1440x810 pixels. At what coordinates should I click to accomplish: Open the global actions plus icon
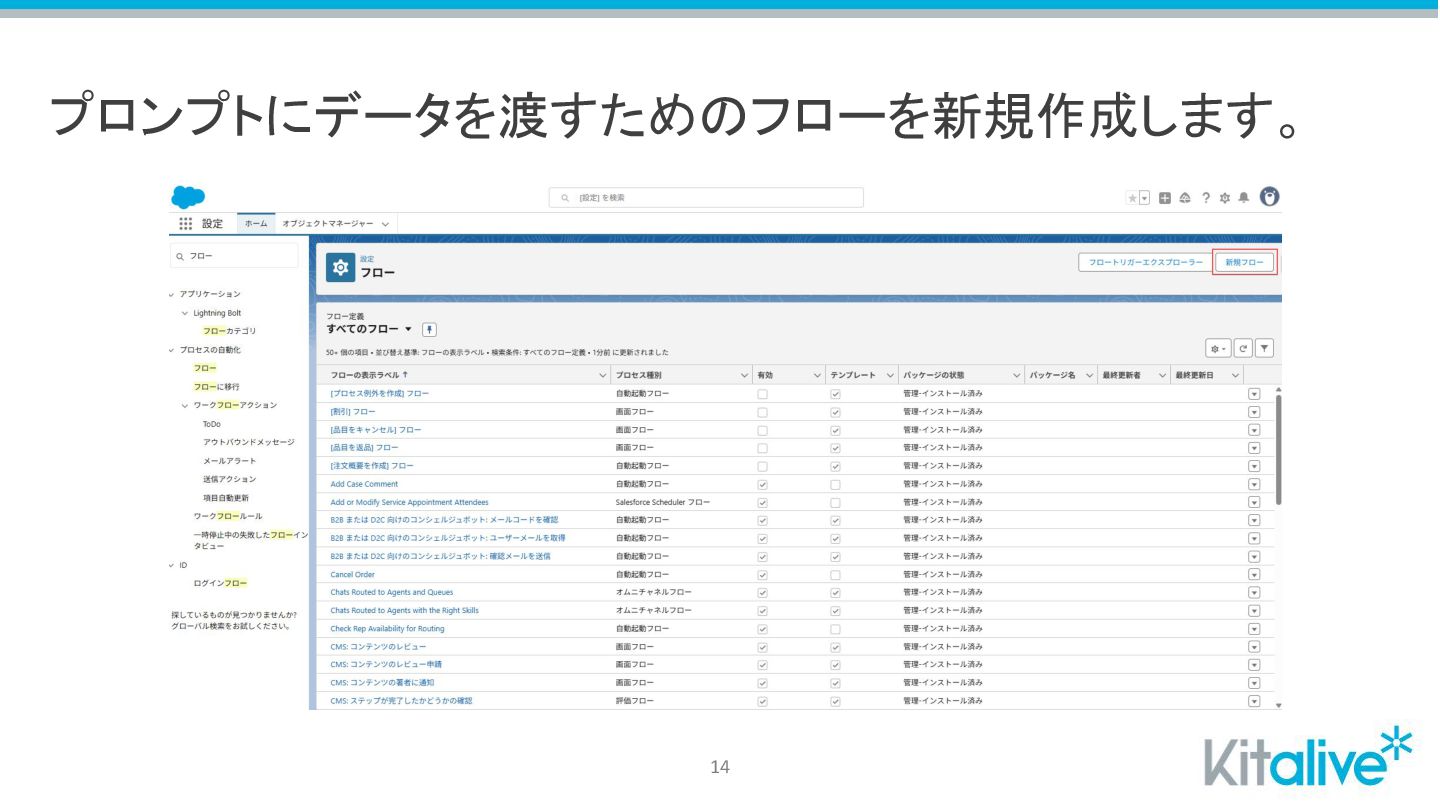(x=1165, y=198)
